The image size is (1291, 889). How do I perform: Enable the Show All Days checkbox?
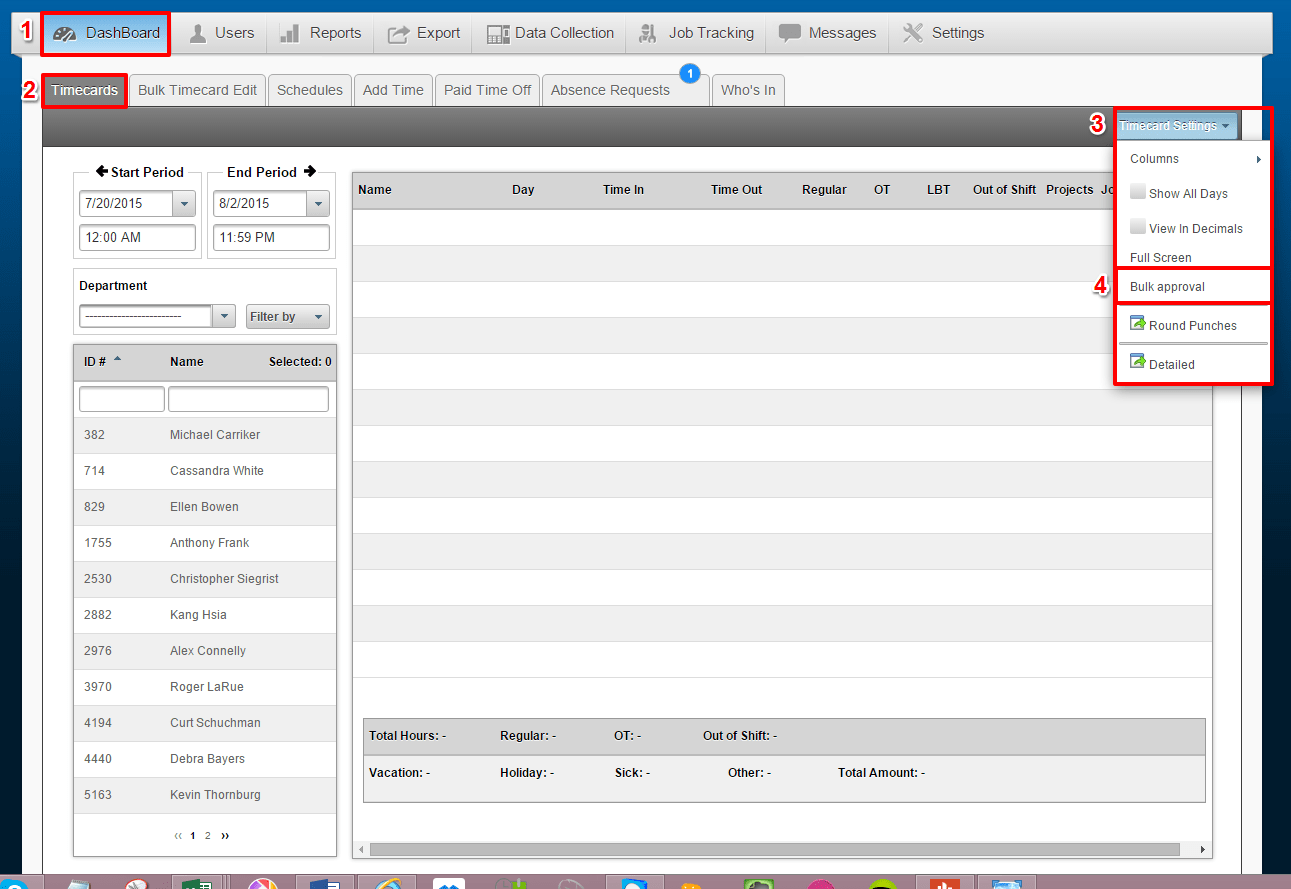point(1138,192)
